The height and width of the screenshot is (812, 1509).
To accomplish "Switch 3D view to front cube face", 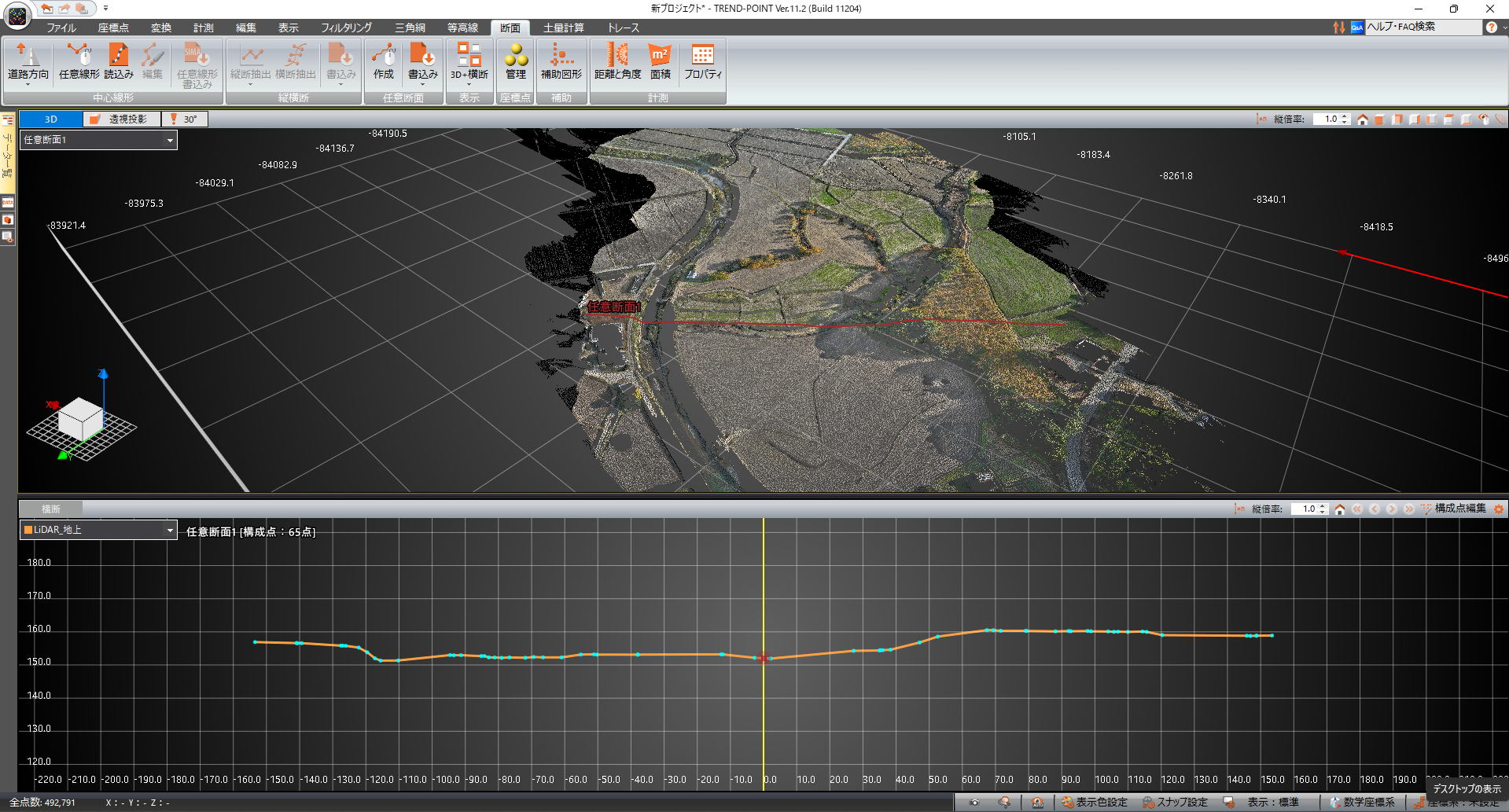I will point(1379,119).
